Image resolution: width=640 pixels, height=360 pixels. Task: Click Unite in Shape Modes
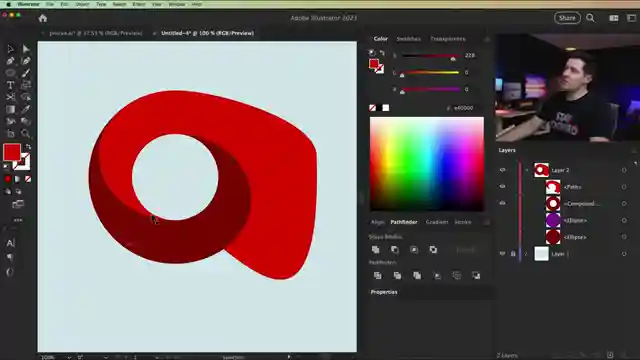(376, 249)
